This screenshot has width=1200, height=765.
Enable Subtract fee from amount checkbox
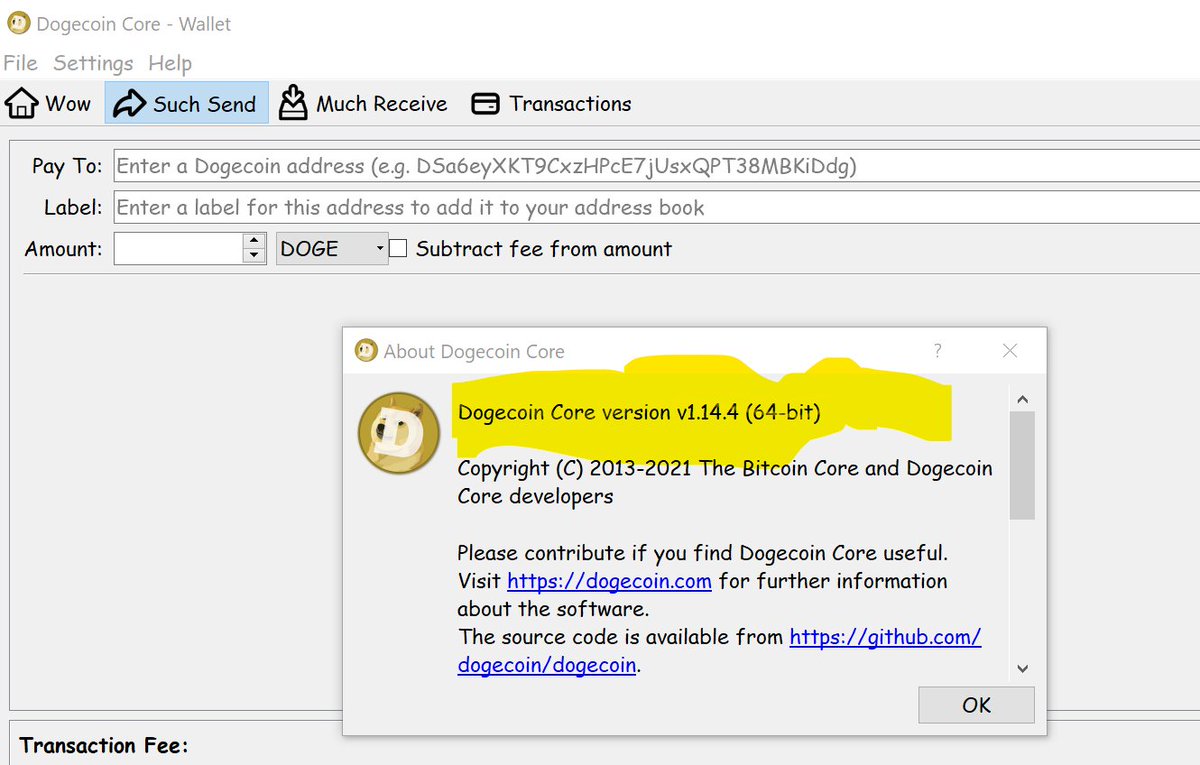coord(398,249)
